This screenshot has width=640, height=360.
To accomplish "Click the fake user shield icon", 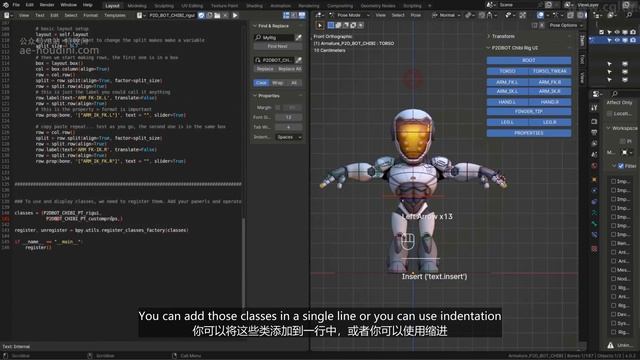I will pyautogui.click(x=202, y=16).
